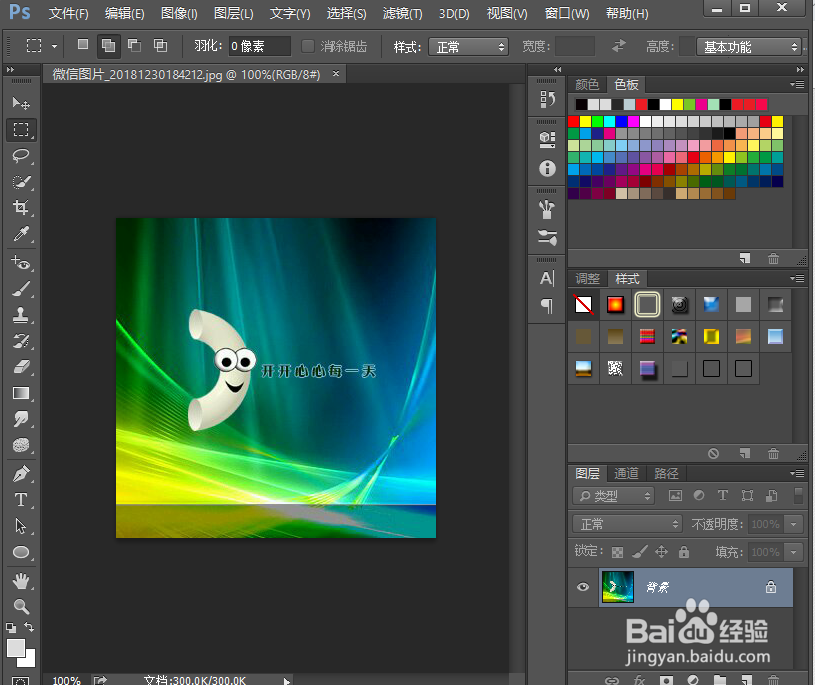This screenshot has height=685, width=815.
Task: Open the tool preset picker arrow
Action: point(55,46)
